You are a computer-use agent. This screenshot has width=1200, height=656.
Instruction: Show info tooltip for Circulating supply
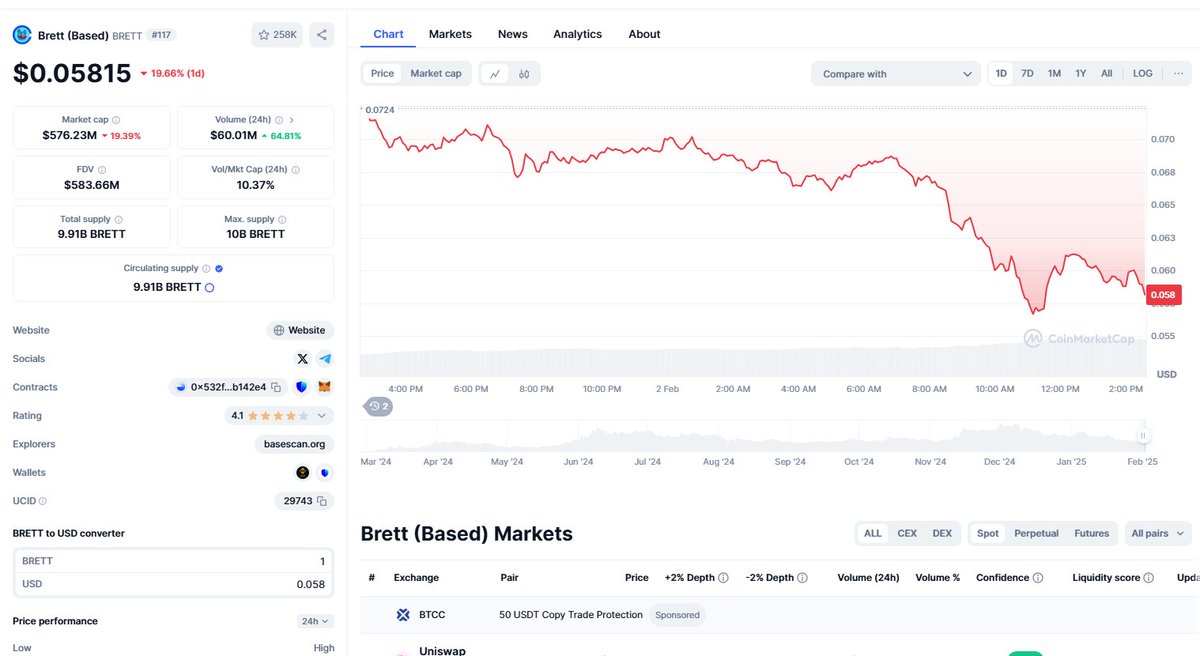click(x=207, y=268)
